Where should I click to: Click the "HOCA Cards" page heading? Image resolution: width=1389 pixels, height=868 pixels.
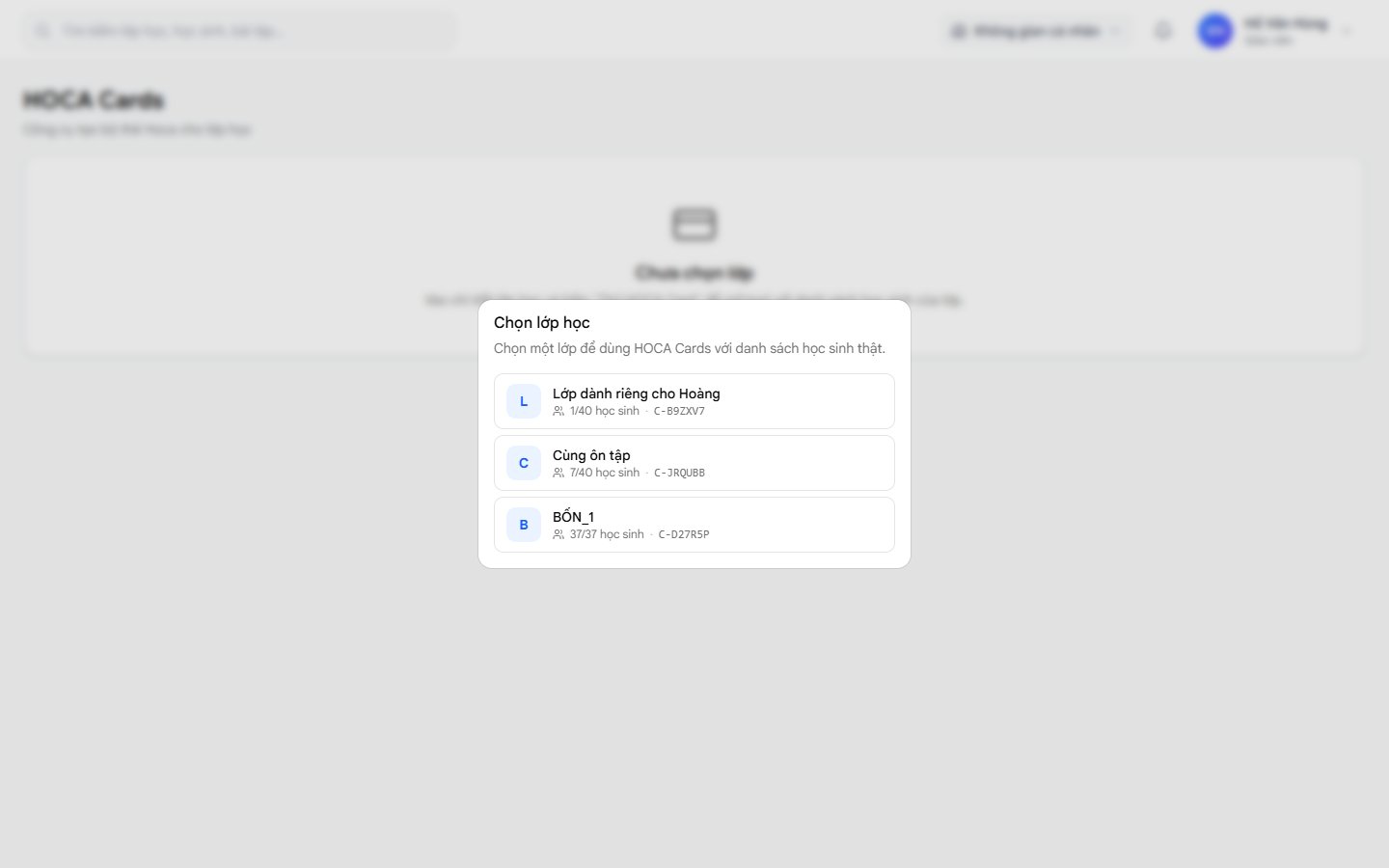click(94, 100)
